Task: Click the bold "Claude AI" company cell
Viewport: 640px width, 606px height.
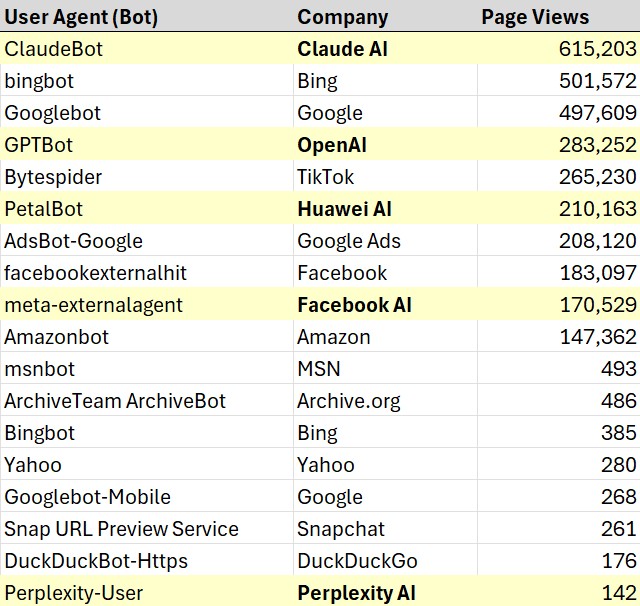Action: 342,49
